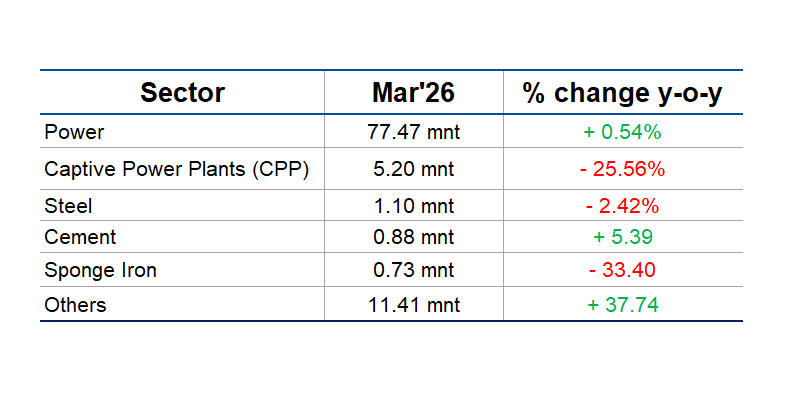Click the Steel sector label
Image resolution: width=800 pixels, height=400 pixels.
(x=69, y=206)
